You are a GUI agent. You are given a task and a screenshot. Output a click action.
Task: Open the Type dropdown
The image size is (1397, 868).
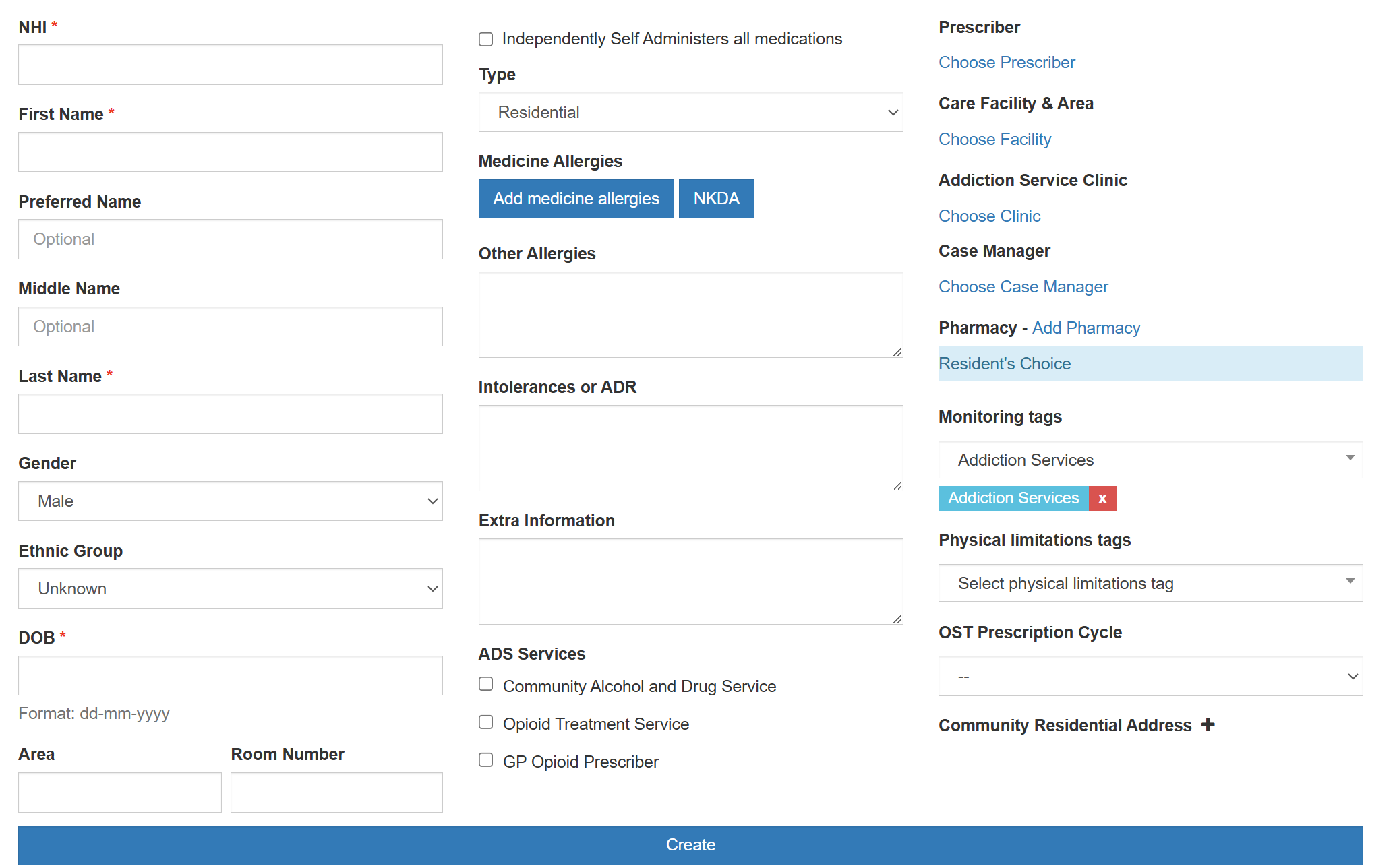point(690,113)
